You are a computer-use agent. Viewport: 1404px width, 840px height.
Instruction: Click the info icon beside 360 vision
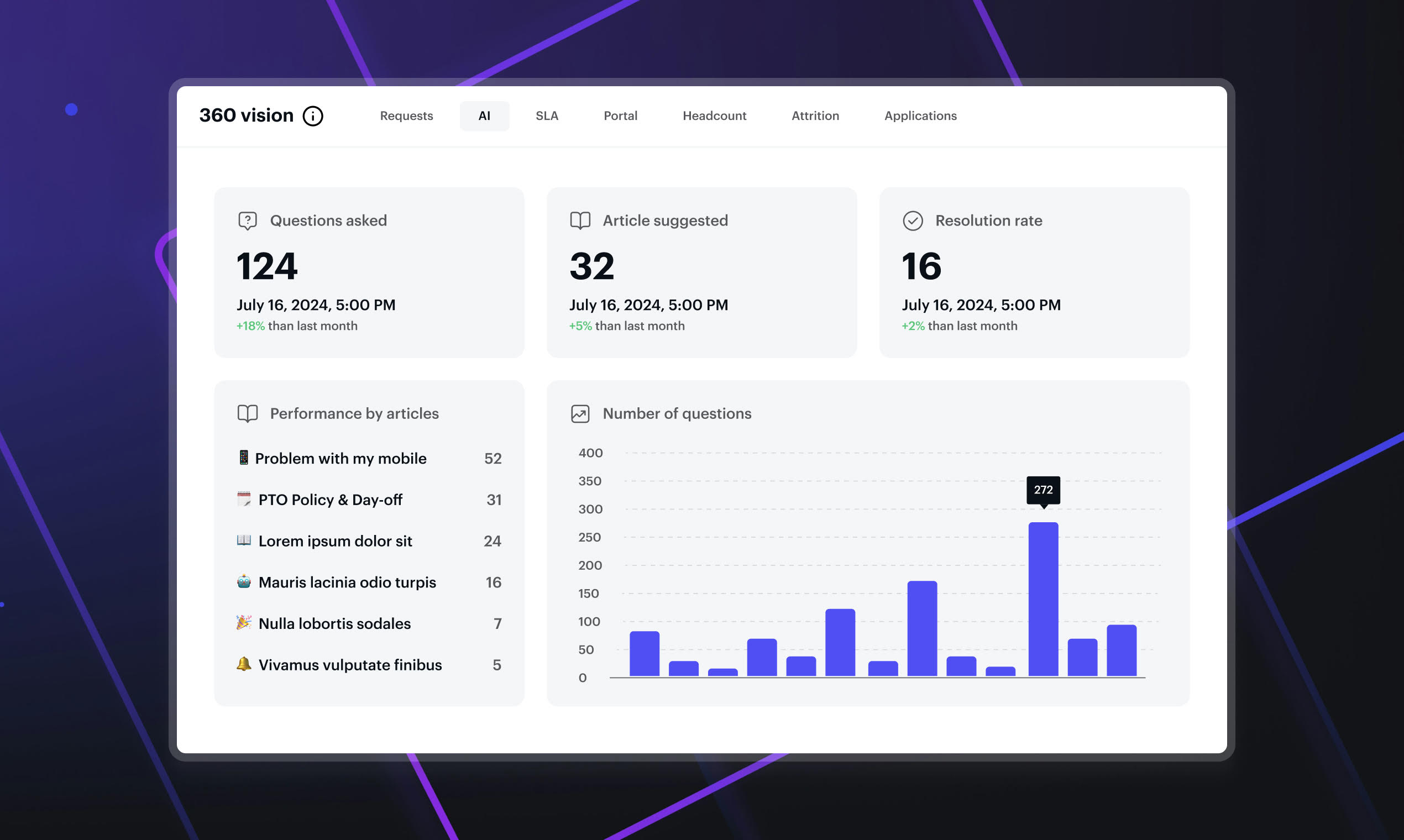tap(312, 116)
